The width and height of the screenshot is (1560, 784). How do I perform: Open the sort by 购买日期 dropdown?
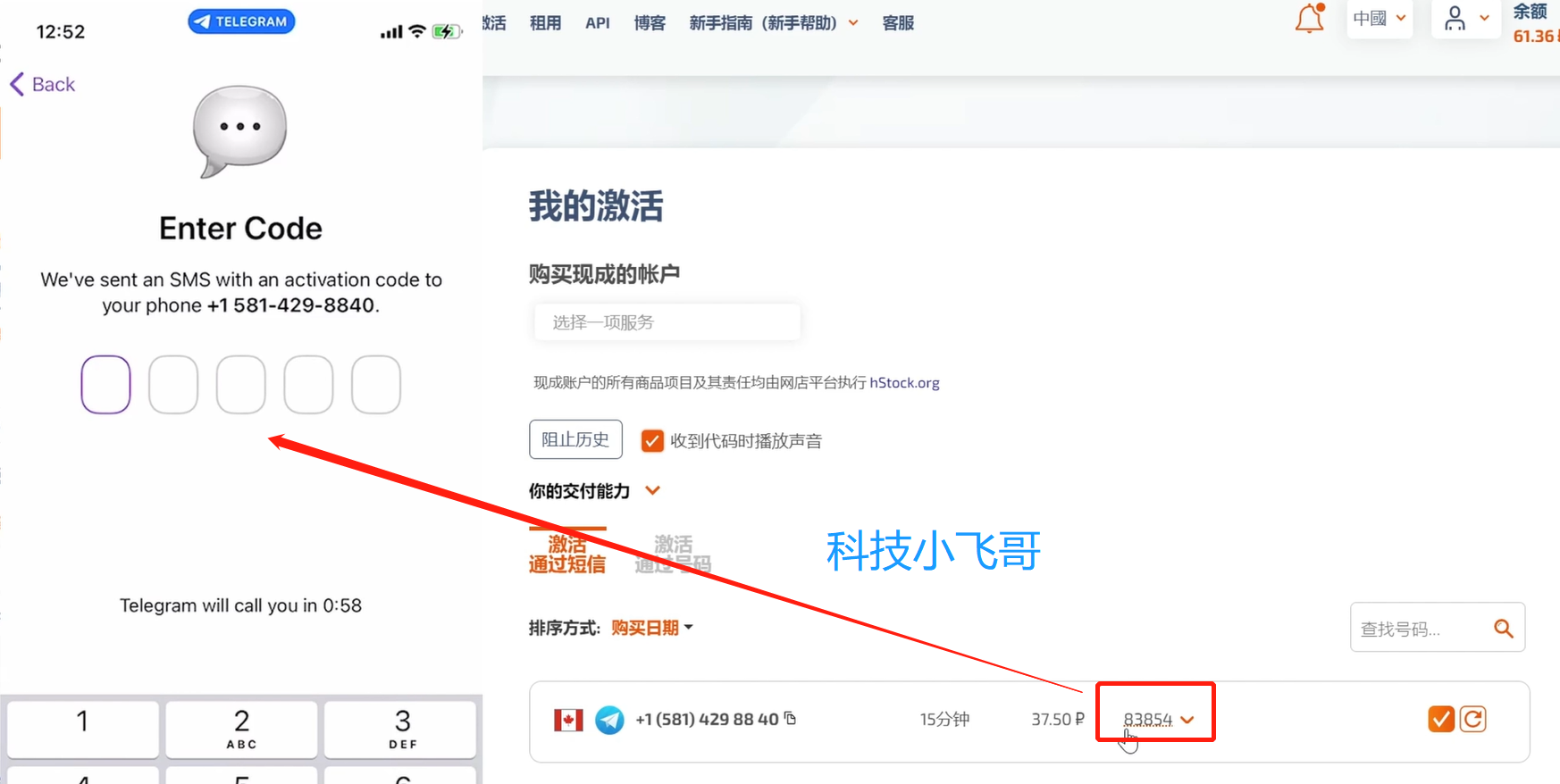[x=651, y=628]
